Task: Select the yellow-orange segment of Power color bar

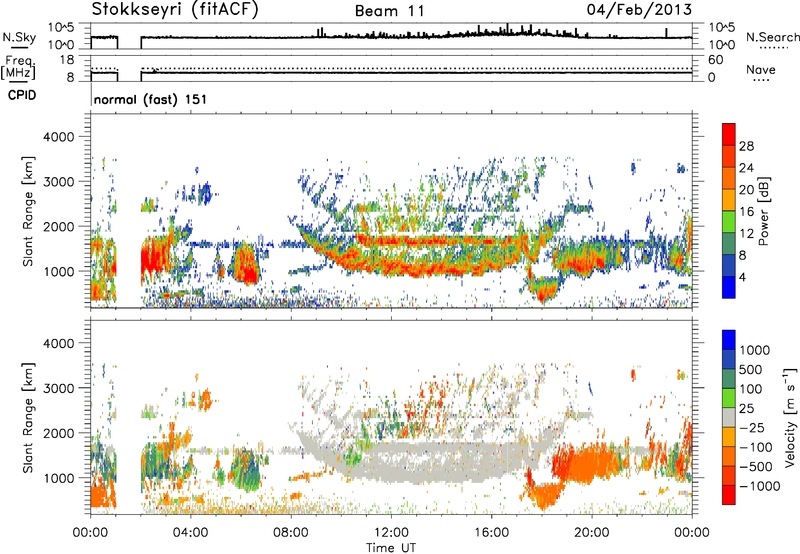Action: [x=729, y=200]
